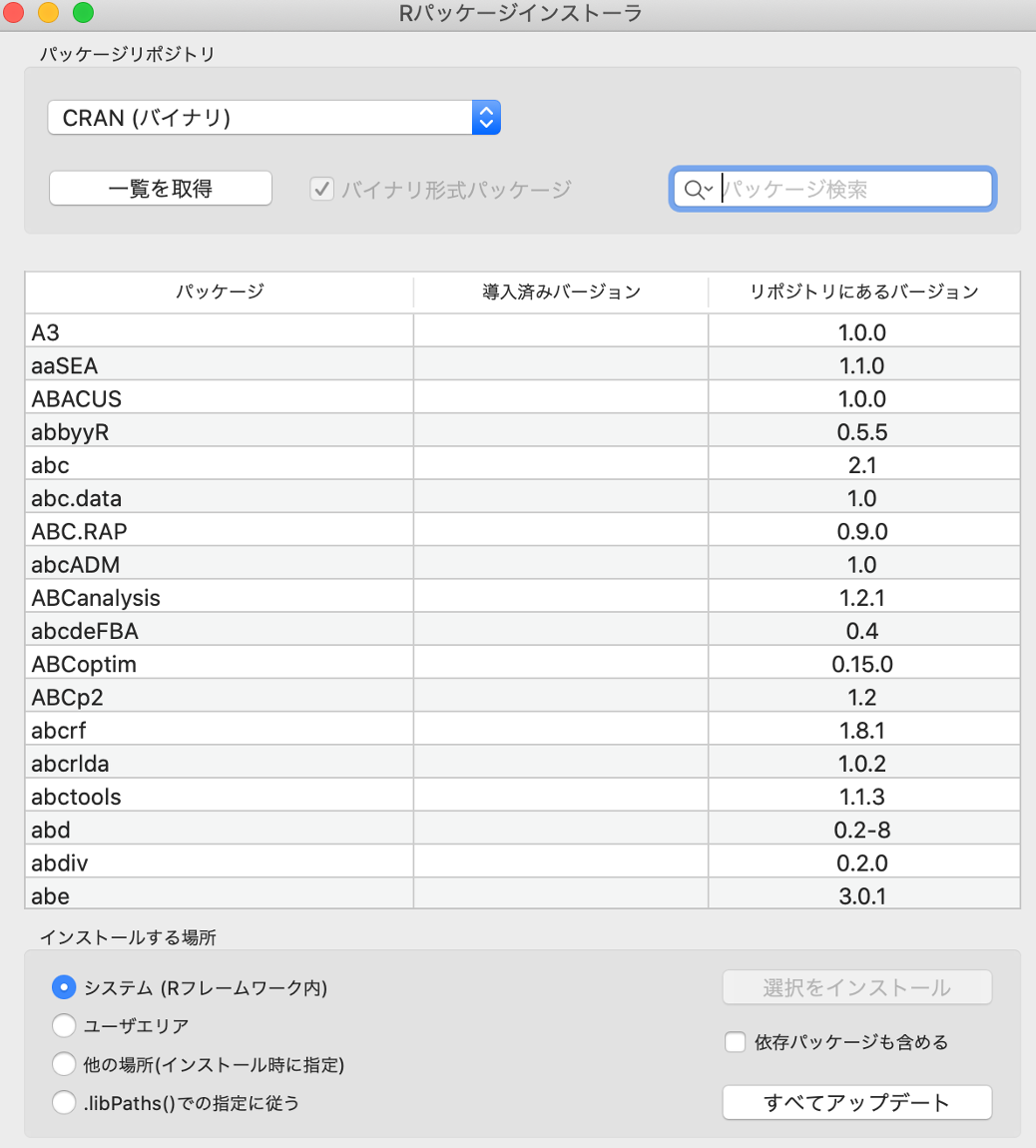Click the search magnifier icon

point(698,191)
